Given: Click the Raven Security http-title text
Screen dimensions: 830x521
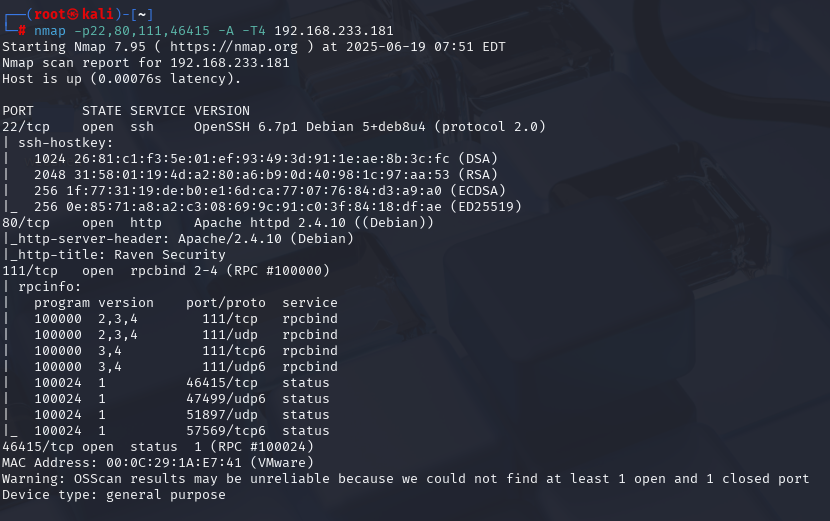Looking at the screenshot, I should [x=170, y=255].
